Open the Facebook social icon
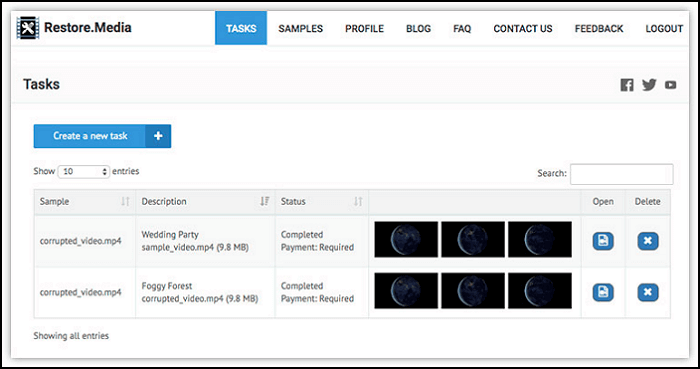 pyautogui.click(x=627, y=85)
